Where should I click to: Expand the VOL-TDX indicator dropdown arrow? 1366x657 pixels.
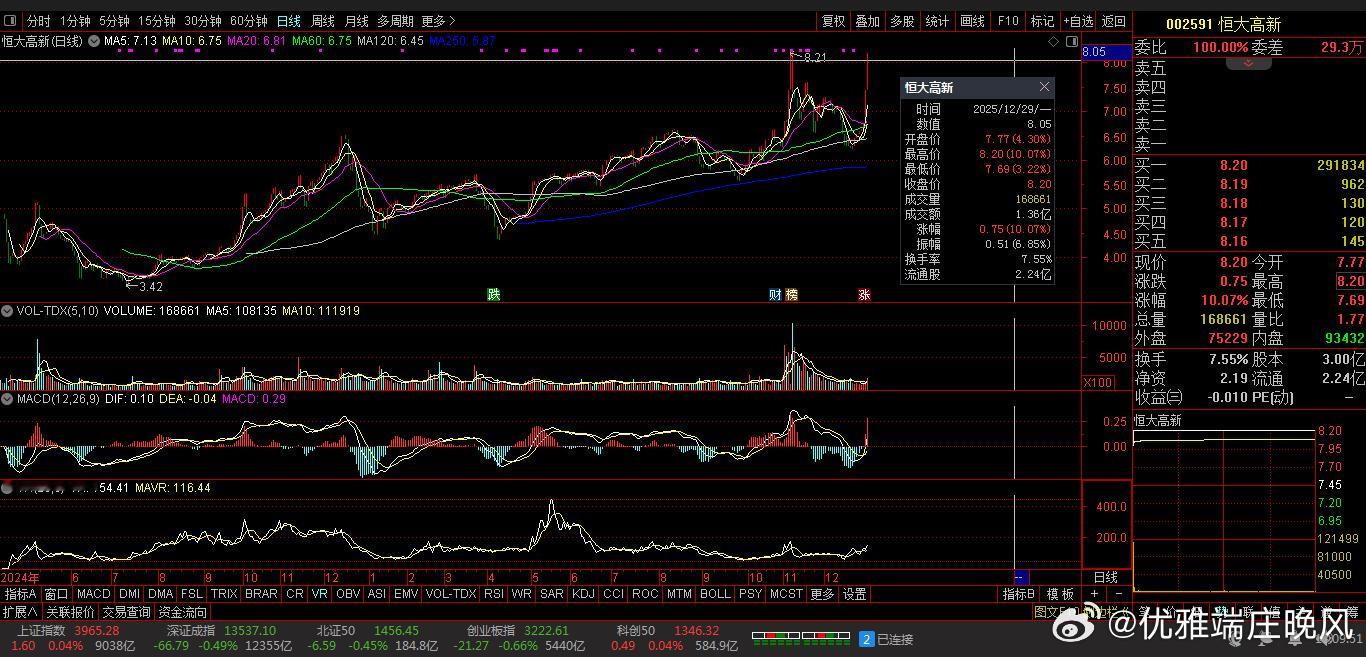coord(7,312)
